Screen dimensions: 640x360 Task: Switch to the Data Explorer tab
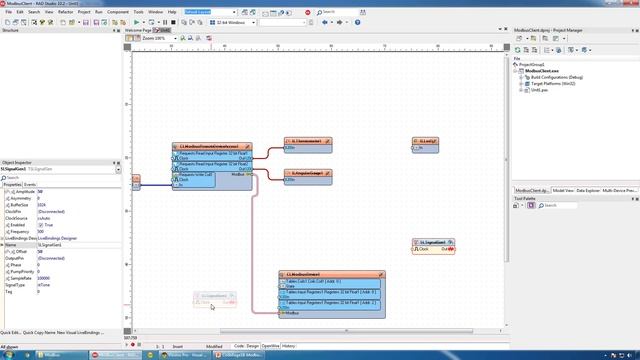click(x=588, y=191)
